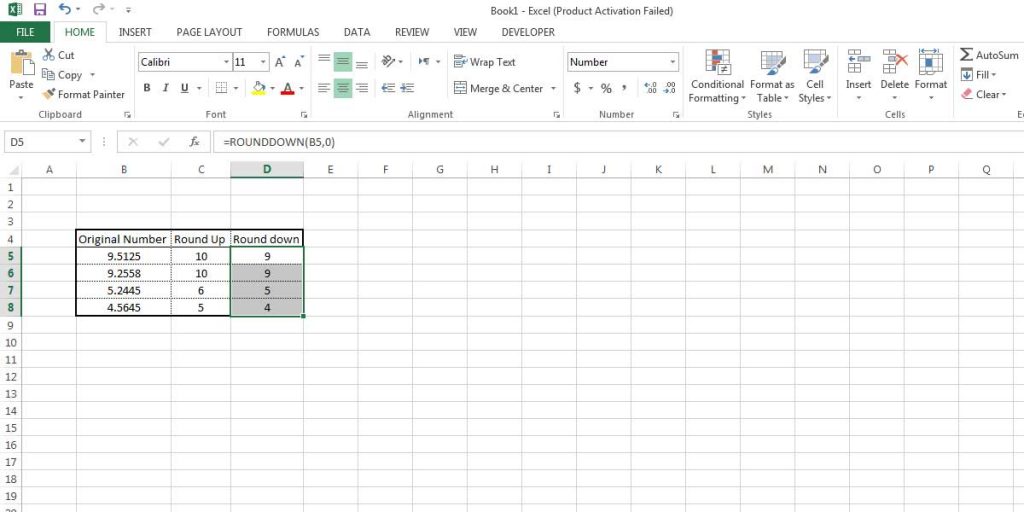The image size is (1024, 512).
Task: Align text to the right
Action: pyautogui.click(x=362, y=88)
